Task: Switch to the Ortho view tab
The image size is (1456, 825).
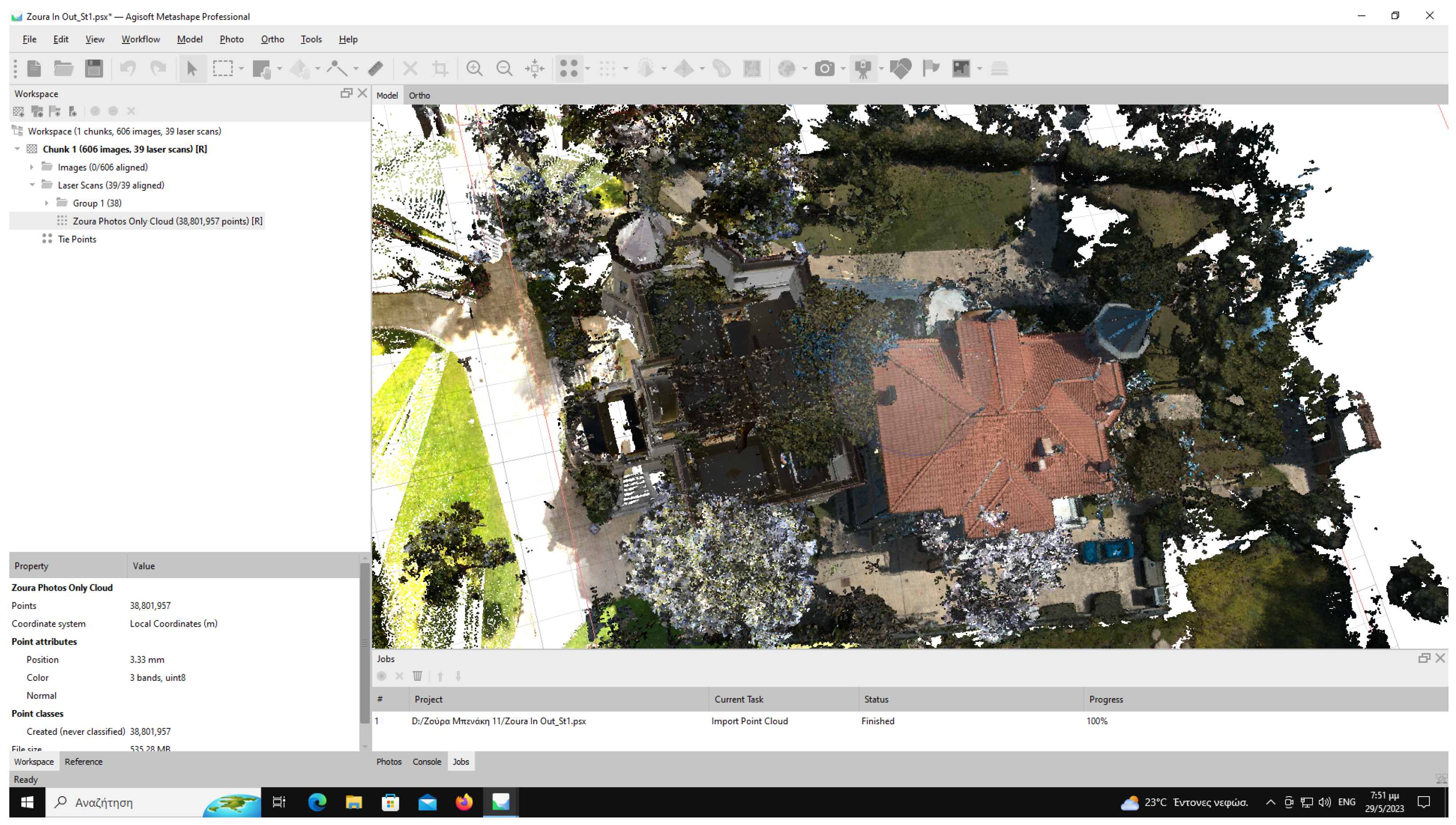Action: pyautogui.click(x=419, y=95)
